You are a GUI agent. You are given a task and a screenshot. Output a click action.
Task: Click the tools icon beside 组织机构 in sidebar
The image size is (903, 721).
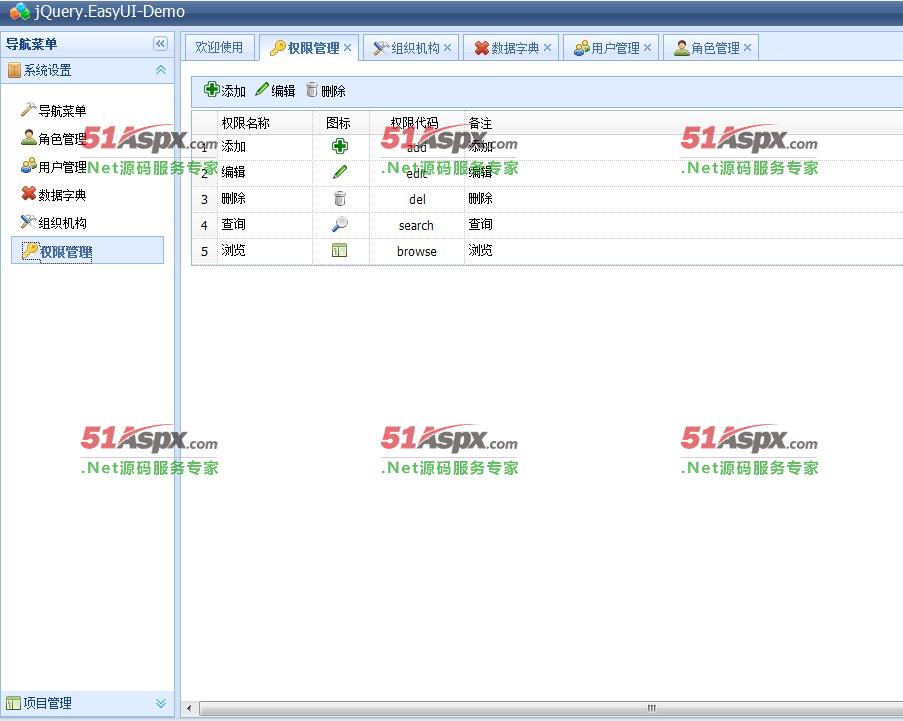[x=28, y=221]
